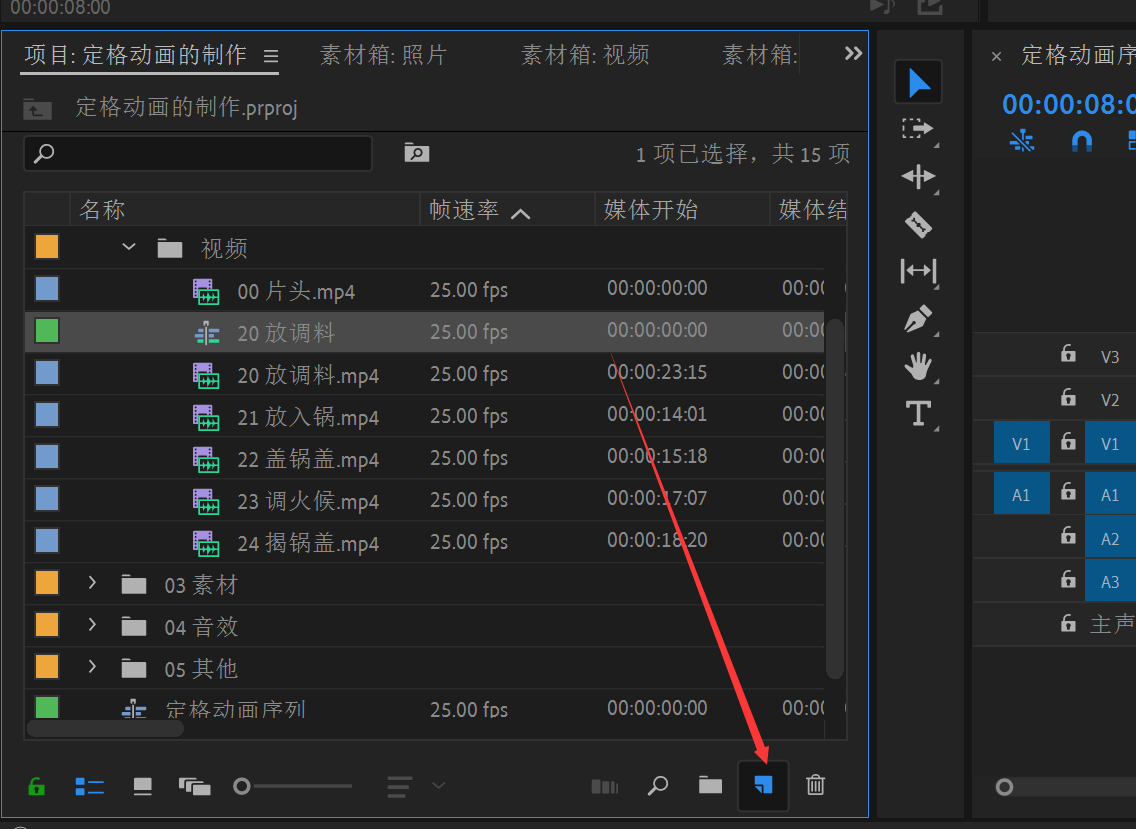Open the sort icons dropdown arrow
Image resolution: width=1136 pixels, height=829 pixels.
coord(438,786)
